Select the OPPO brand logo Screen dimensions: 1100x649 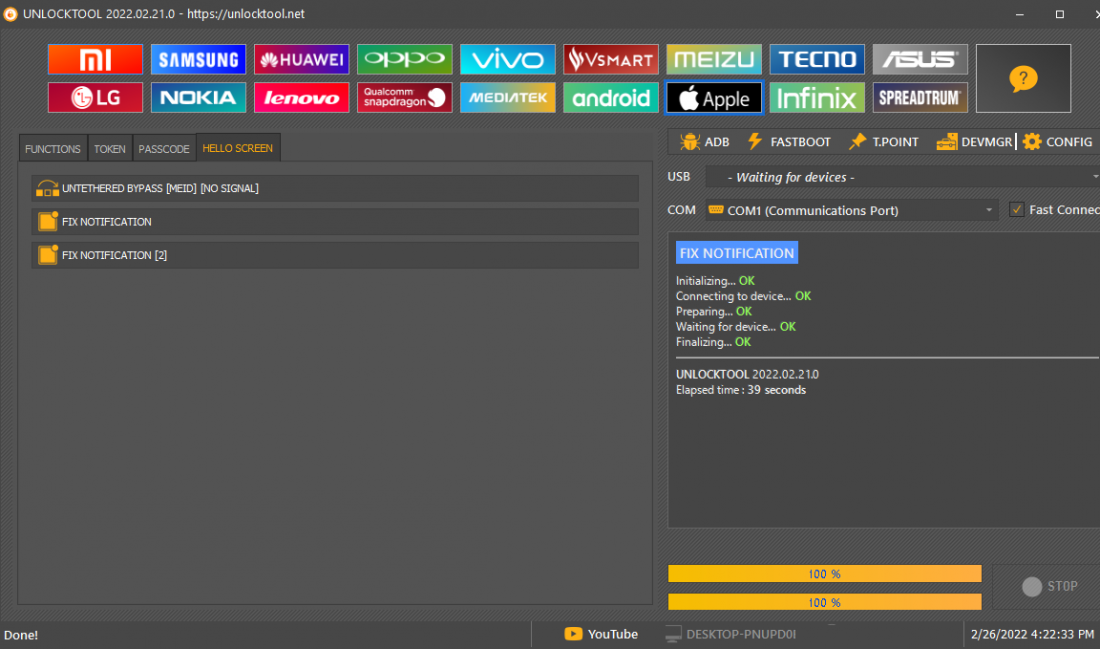(405, 60)
